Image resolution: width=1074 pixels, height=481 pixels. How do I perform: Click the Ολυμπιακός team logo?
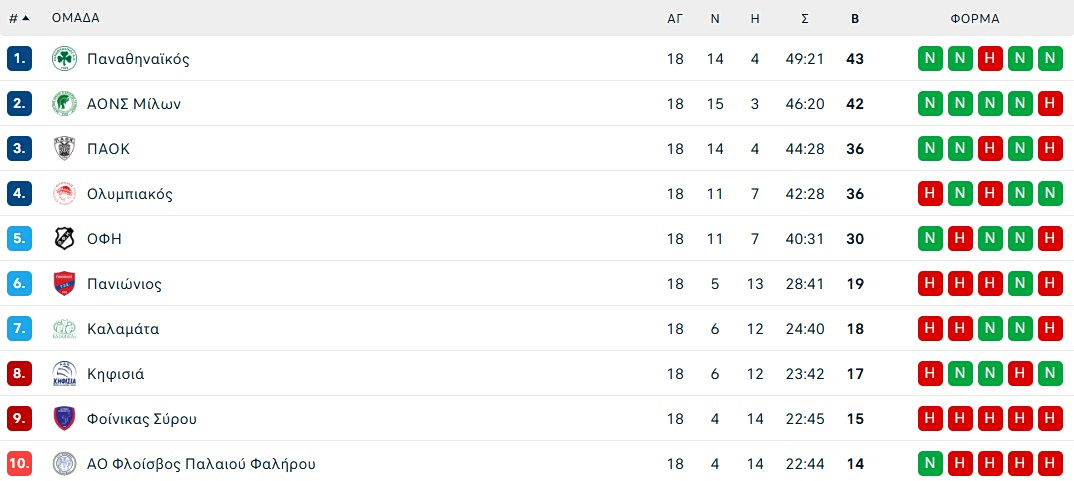tap(64, 194)
